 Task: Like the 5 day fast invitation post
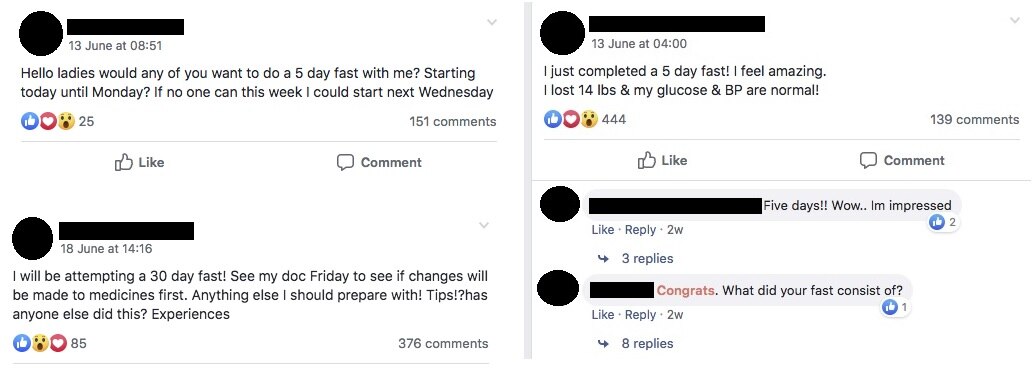[139, 163]
